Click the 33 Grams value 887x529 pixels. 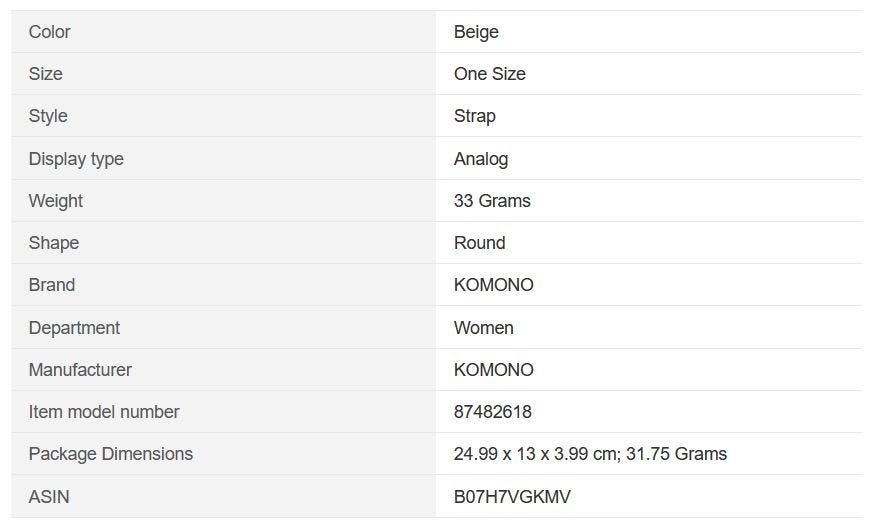tap(492, 201)
